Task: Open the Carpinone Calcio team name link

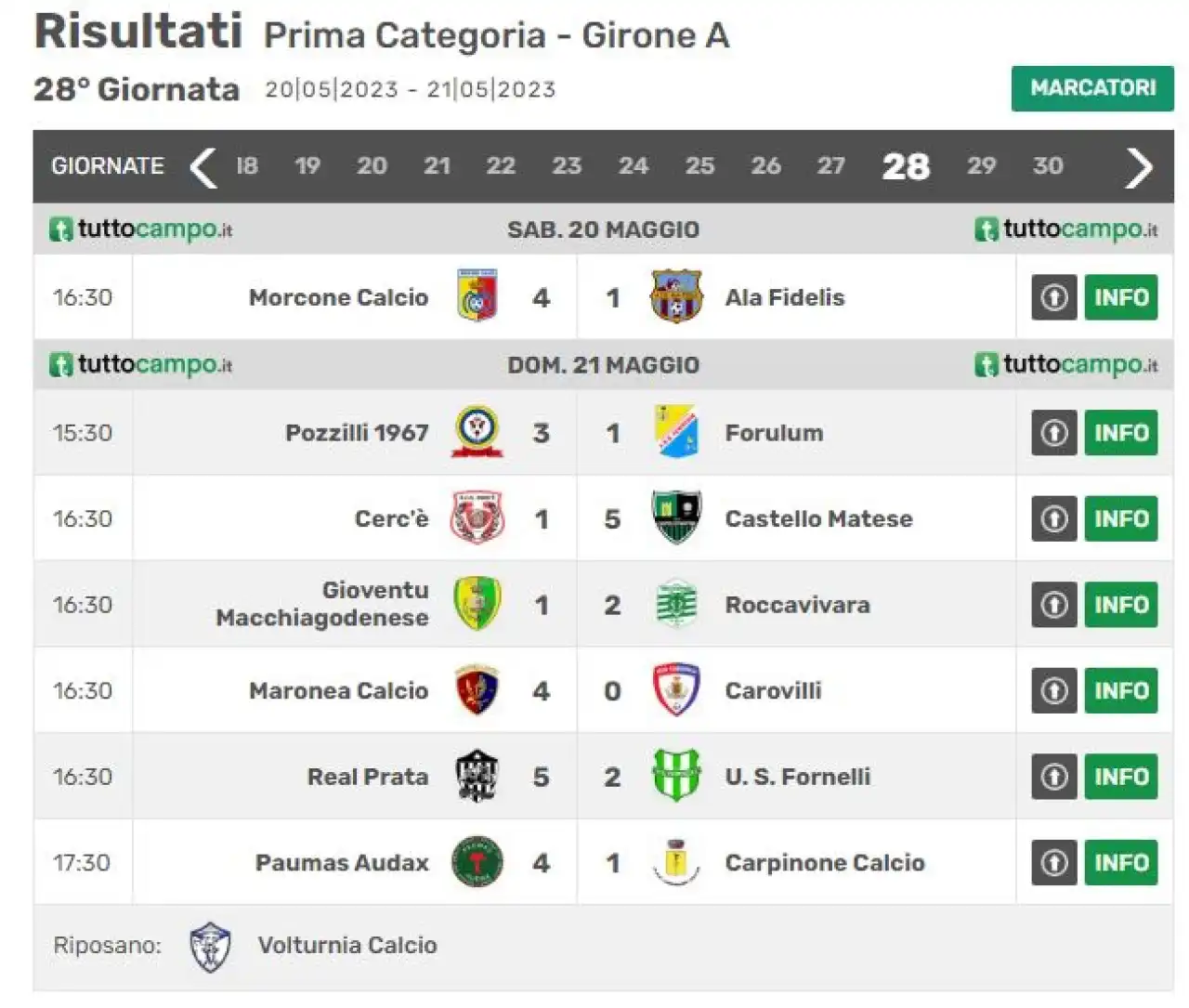Action: point(825,863)
